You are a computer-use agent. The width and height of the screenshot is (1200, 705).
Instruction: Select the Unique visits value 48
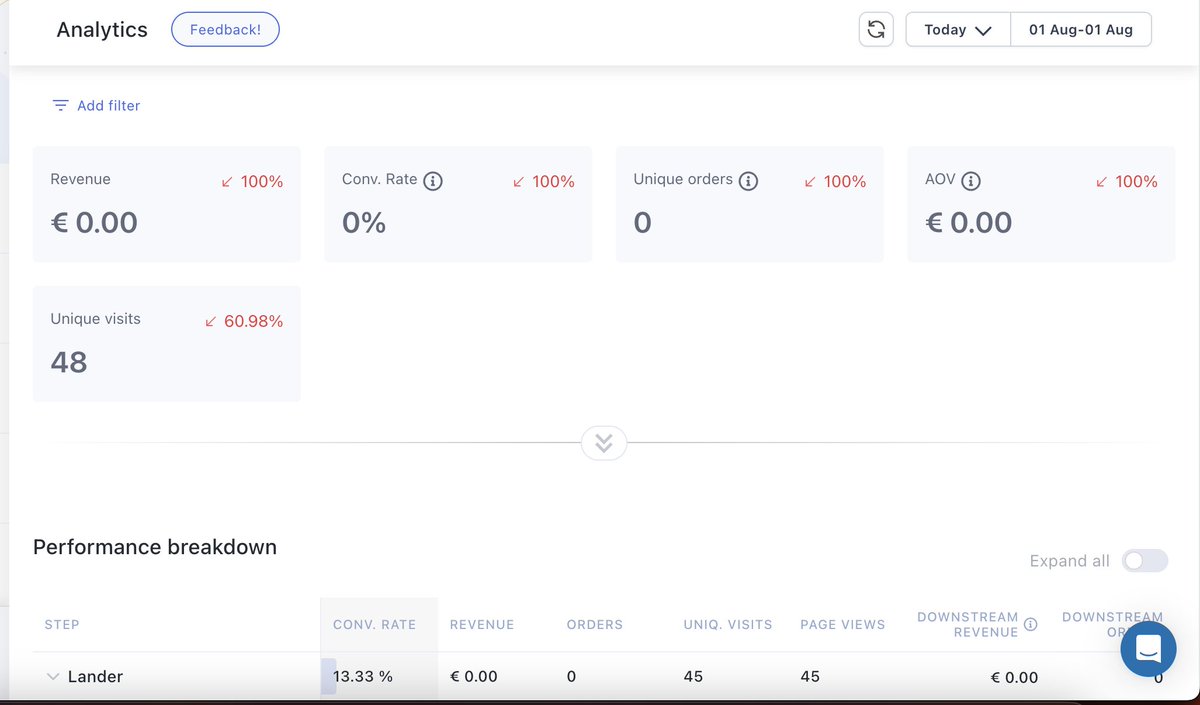(x=69, y=362)
